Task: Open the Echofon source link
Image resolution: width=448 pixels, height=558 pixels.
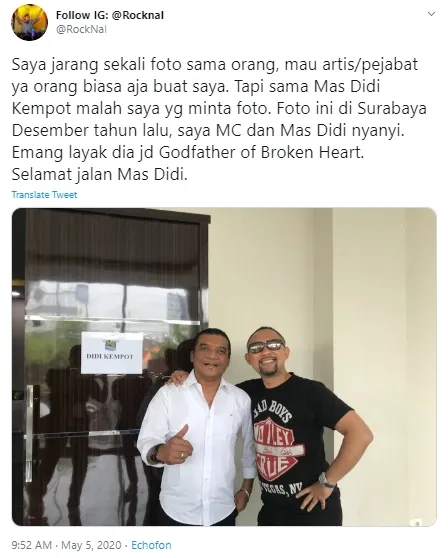Action: (x=151, y=545)
